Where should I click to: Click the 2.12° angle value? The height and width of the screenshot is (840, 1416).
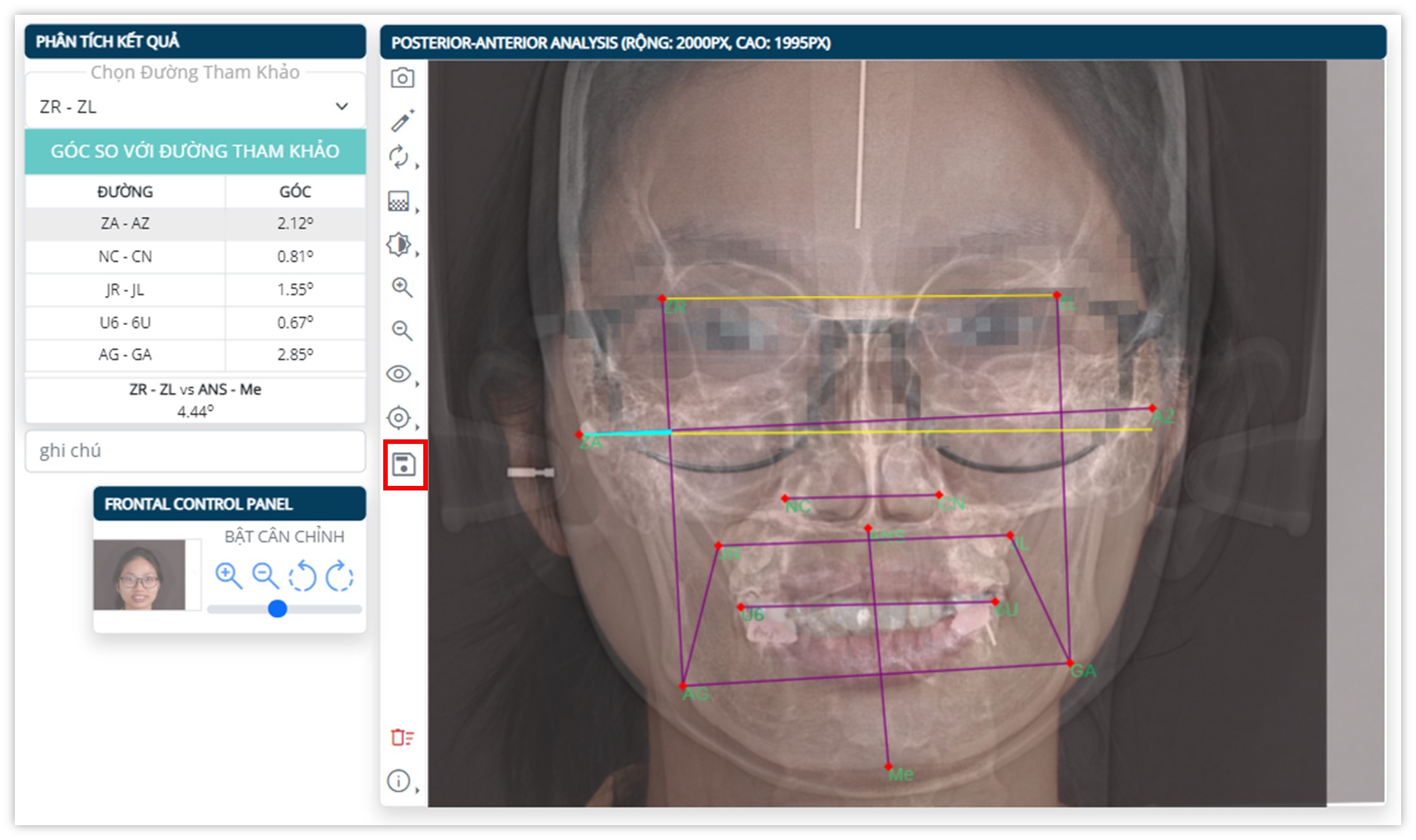295,224
